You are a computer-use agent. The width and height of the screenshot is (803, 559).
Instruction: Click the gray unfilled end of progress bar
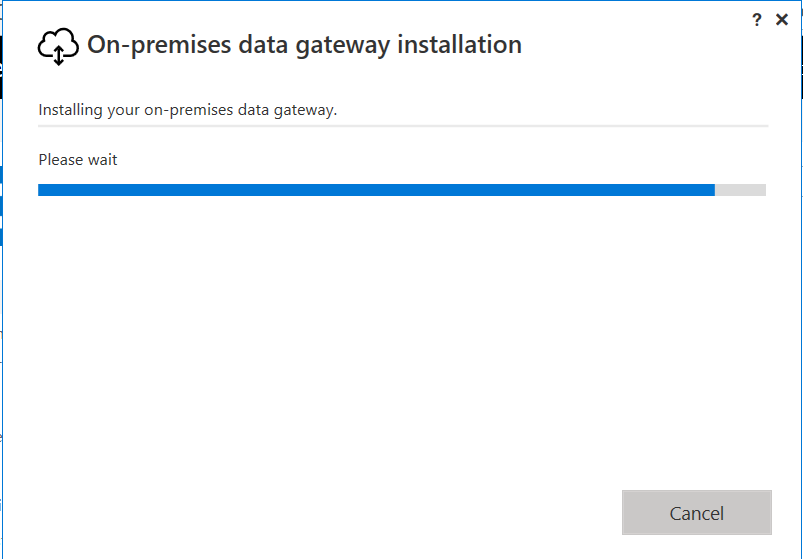coord(741,190)
